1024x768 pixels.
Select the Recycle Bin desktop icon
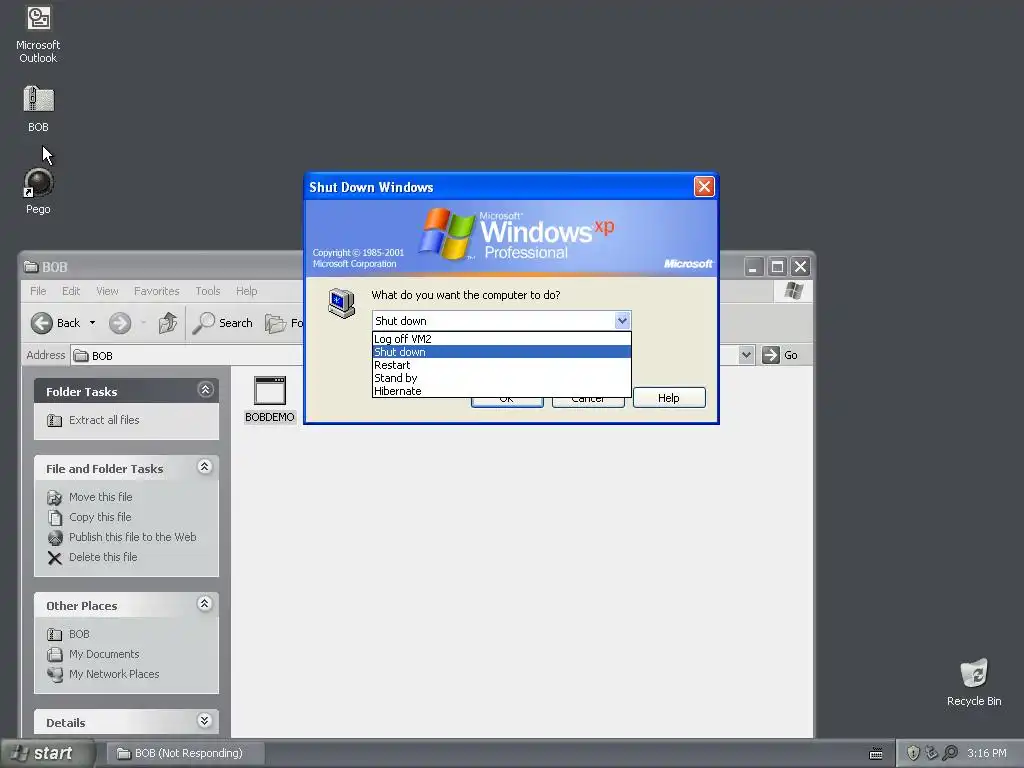pyautogui.click(x=974, y=682)
